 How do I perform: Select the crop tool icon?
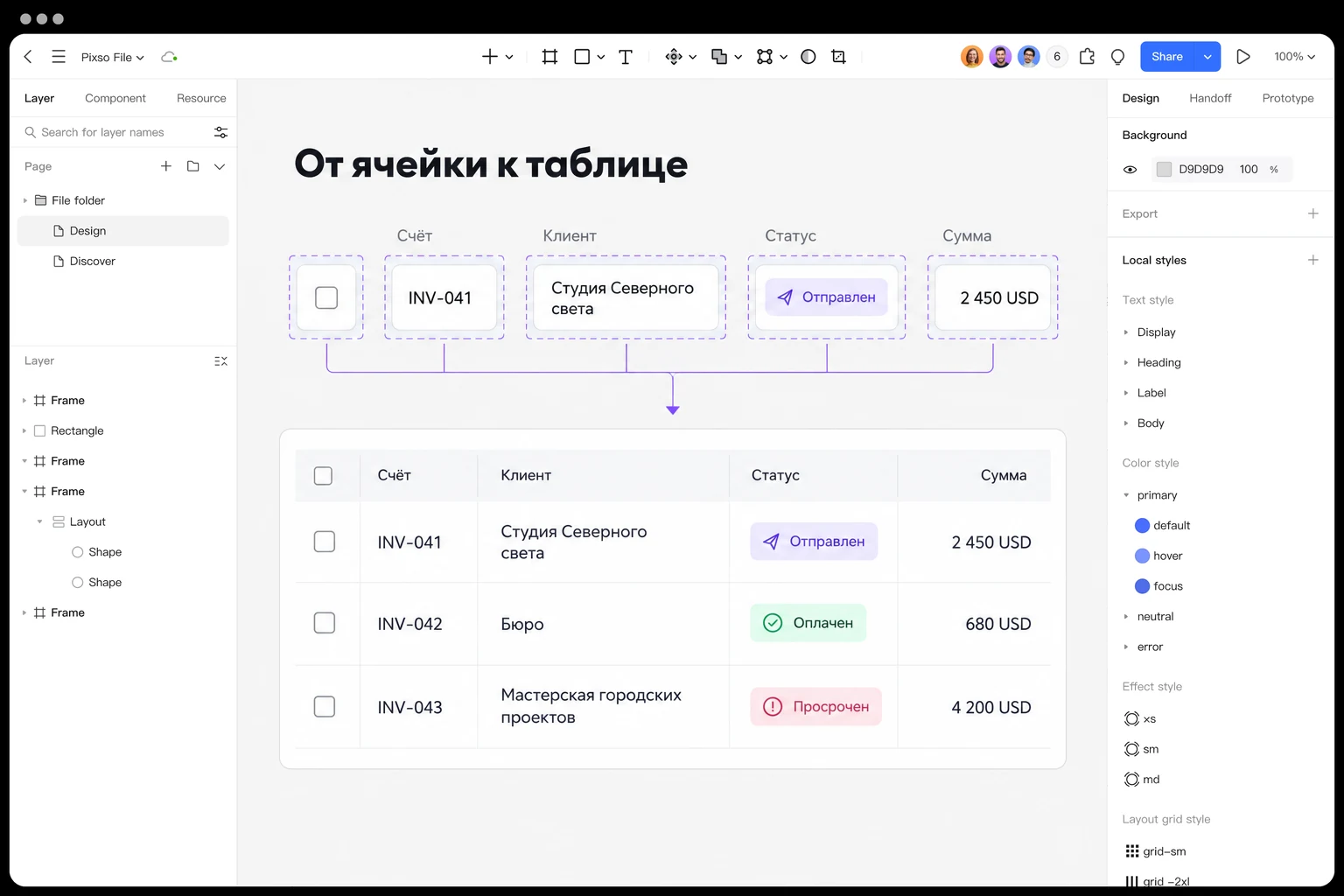(x=838, y=57)
